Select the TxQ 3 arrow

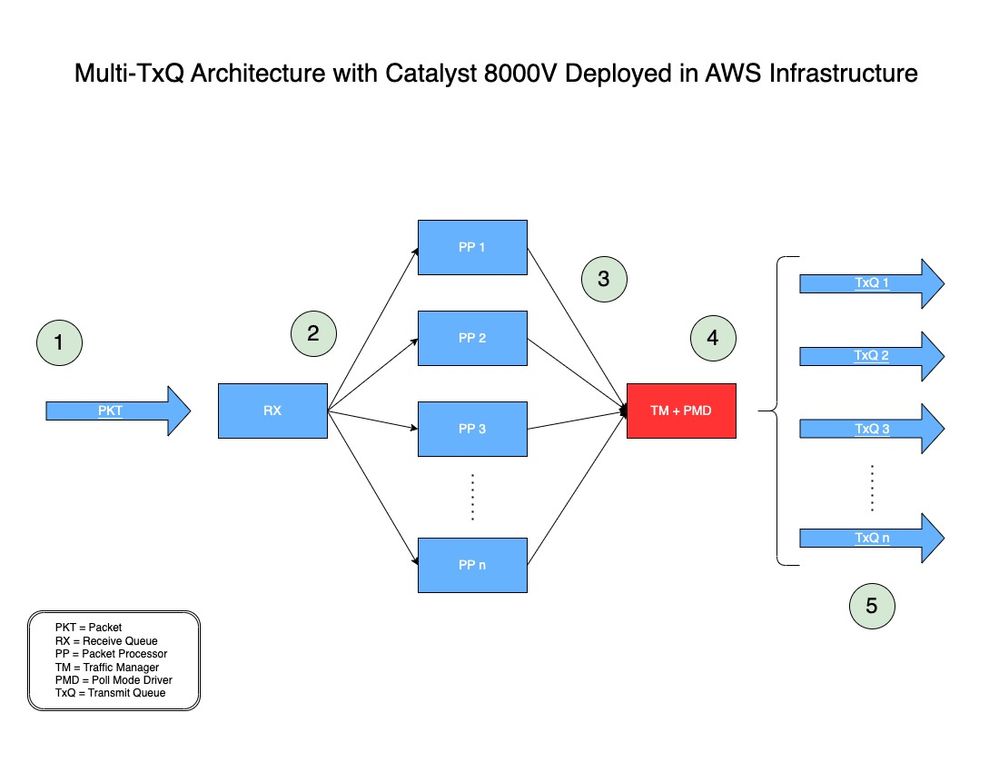pos(872,429)
